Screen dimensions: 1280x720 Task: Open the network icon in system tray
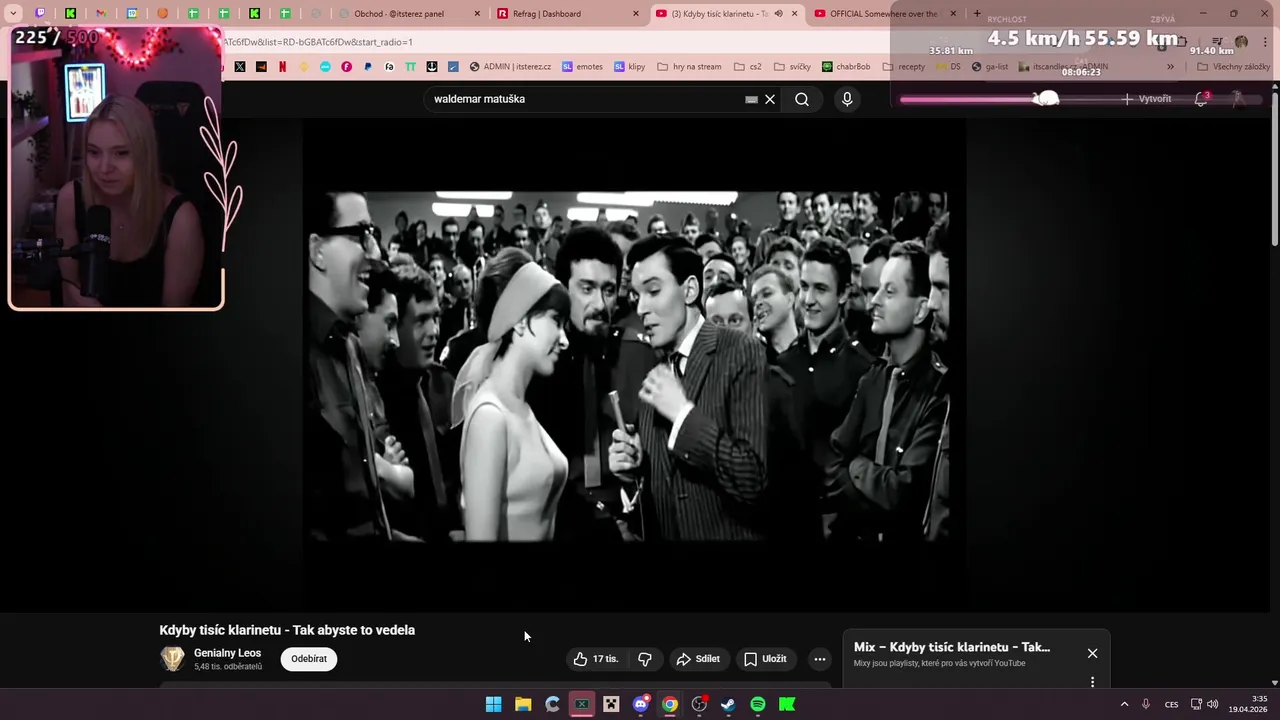(1196, 704)
